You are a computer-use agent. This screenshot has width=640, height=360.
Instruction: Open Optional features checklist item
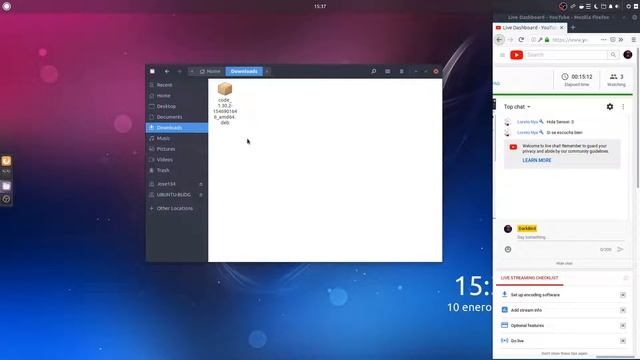tap(527, 325)
